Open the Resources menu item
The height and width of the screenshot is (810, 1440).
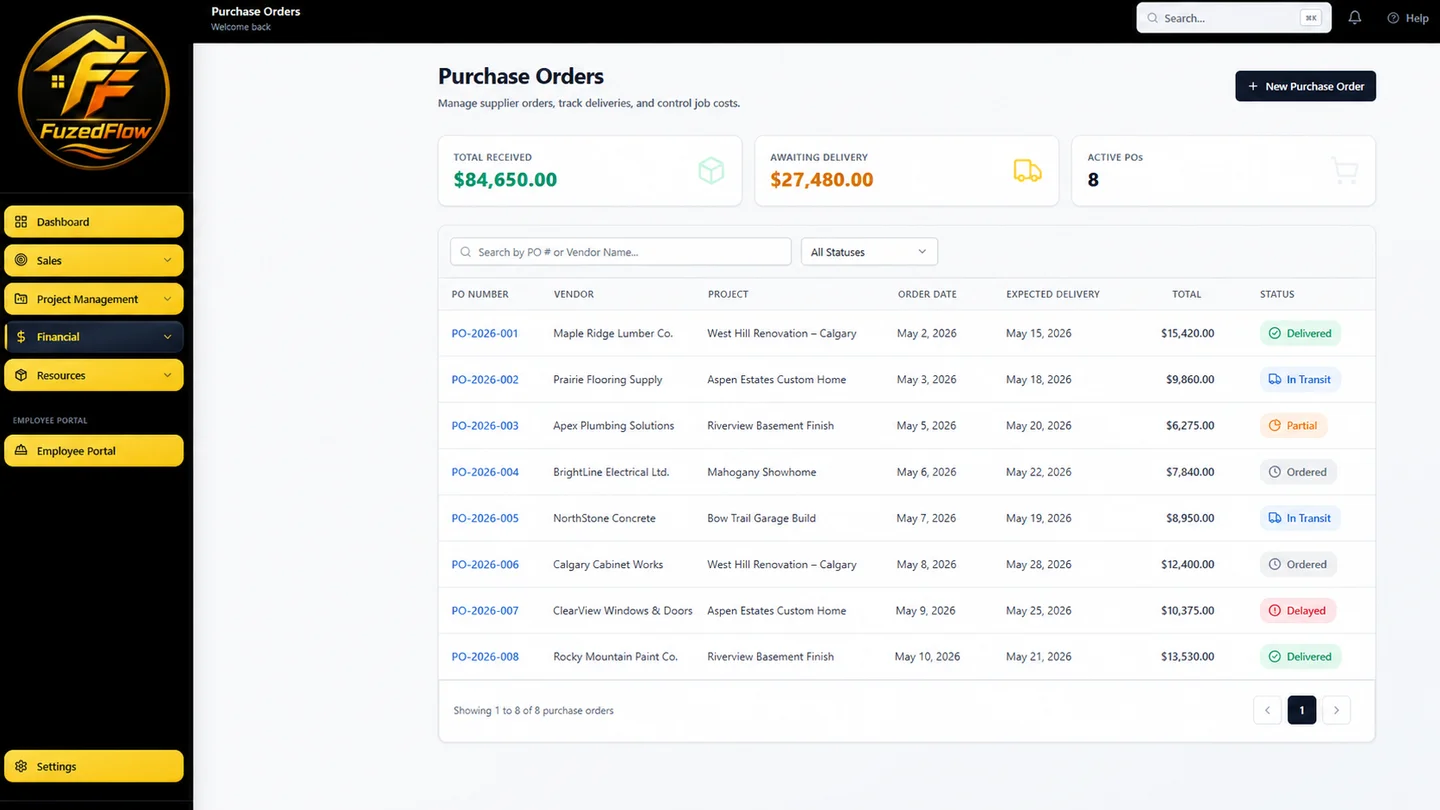(x=94, y=376)
